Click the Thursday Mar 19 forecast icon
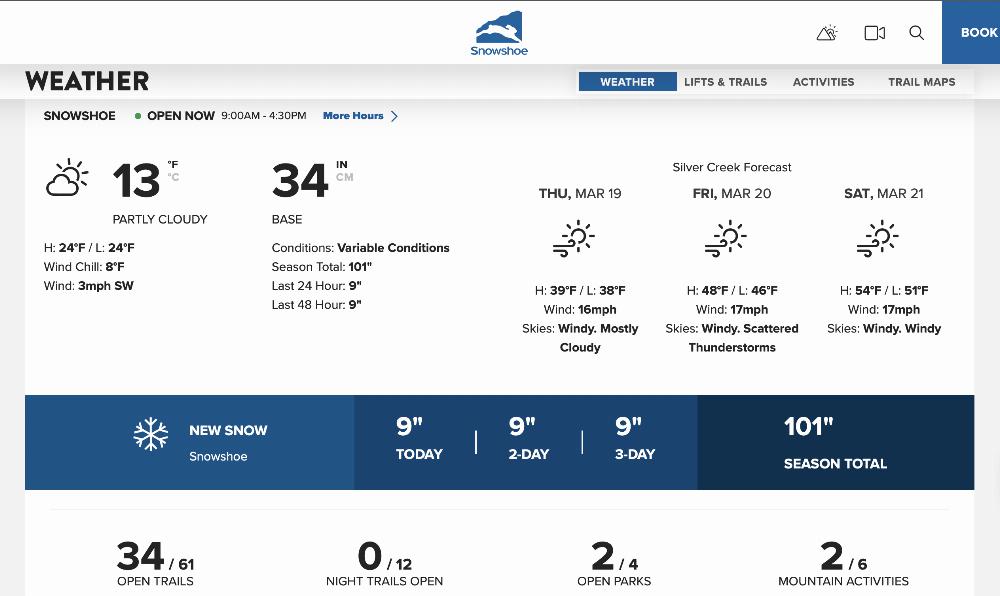The width and height of the screenshot is (1000, 596). coord(574,240)
